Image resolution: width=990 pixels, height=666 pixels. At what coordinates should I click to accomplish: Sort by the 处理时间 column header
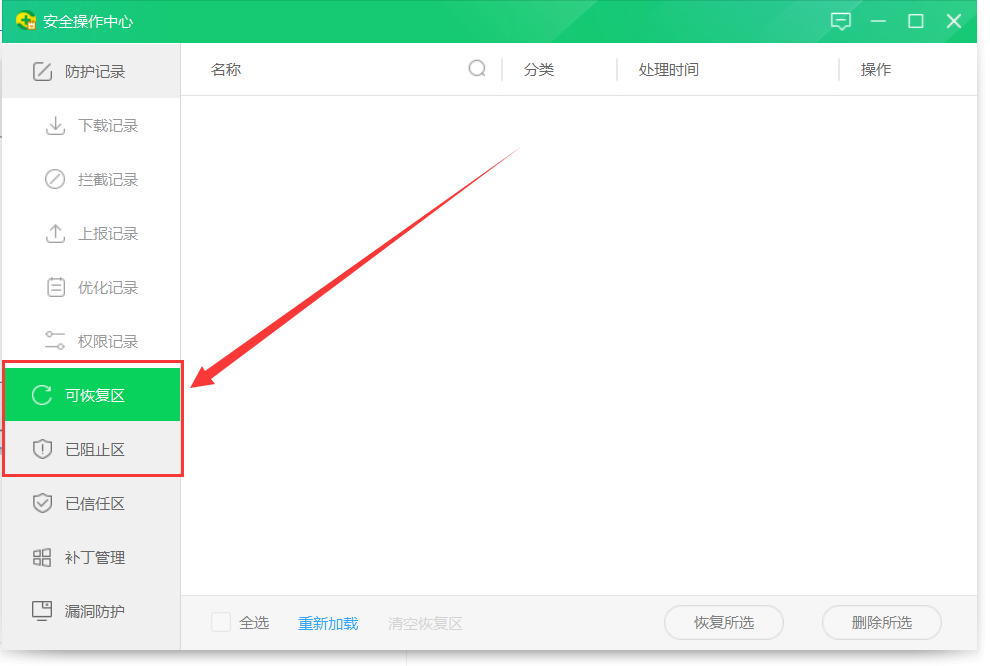(x=669, y=70)
